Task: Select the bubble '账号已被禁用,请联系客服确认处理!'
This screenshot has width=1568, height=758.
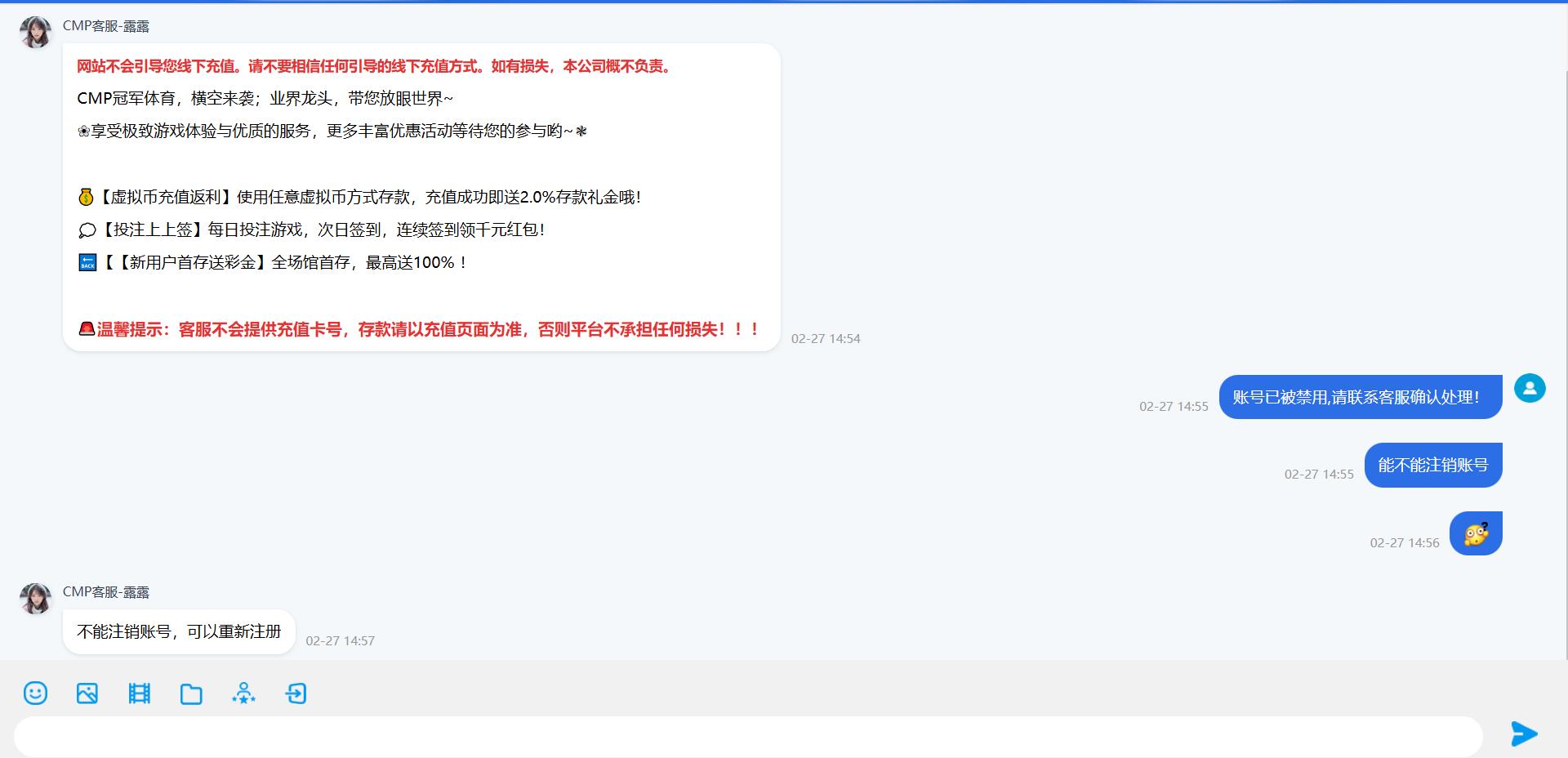Action: (1360, 396)
